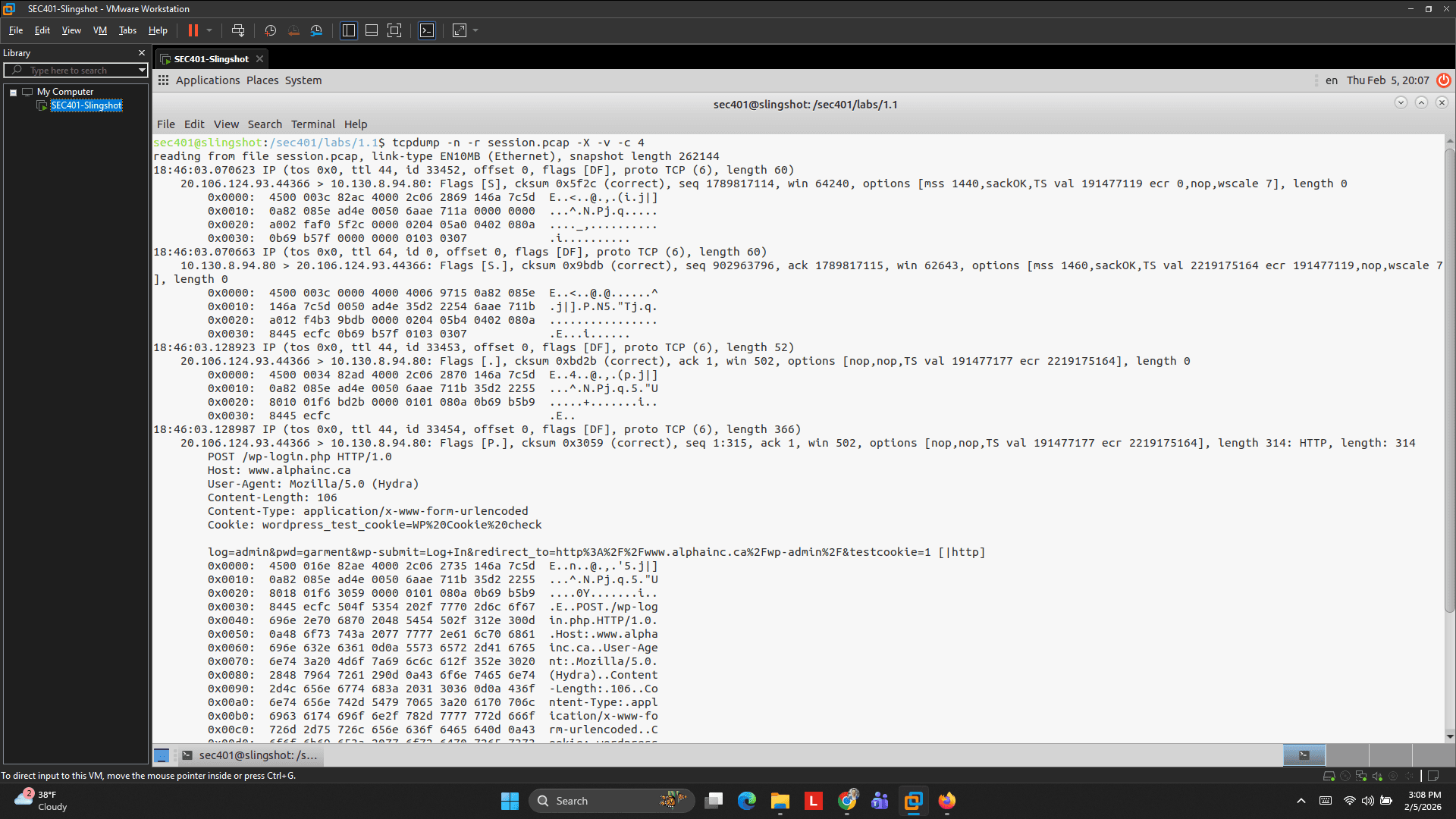Switch to the SEC401-Slingshot tab
The height and width of the screenshot is (819, 1456).
(x=210, y=58)
